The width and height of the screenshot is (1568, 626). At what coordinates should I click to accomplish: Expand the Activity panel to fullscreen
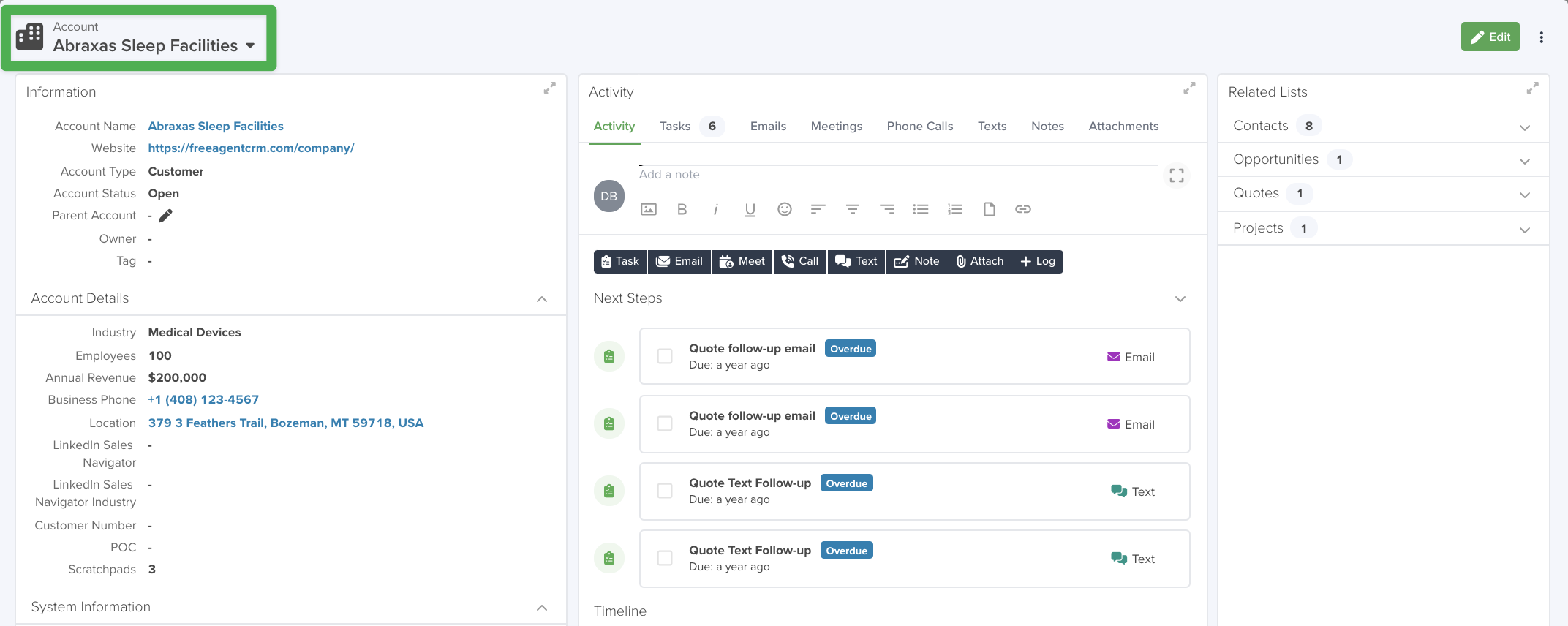coord(1189,88)
